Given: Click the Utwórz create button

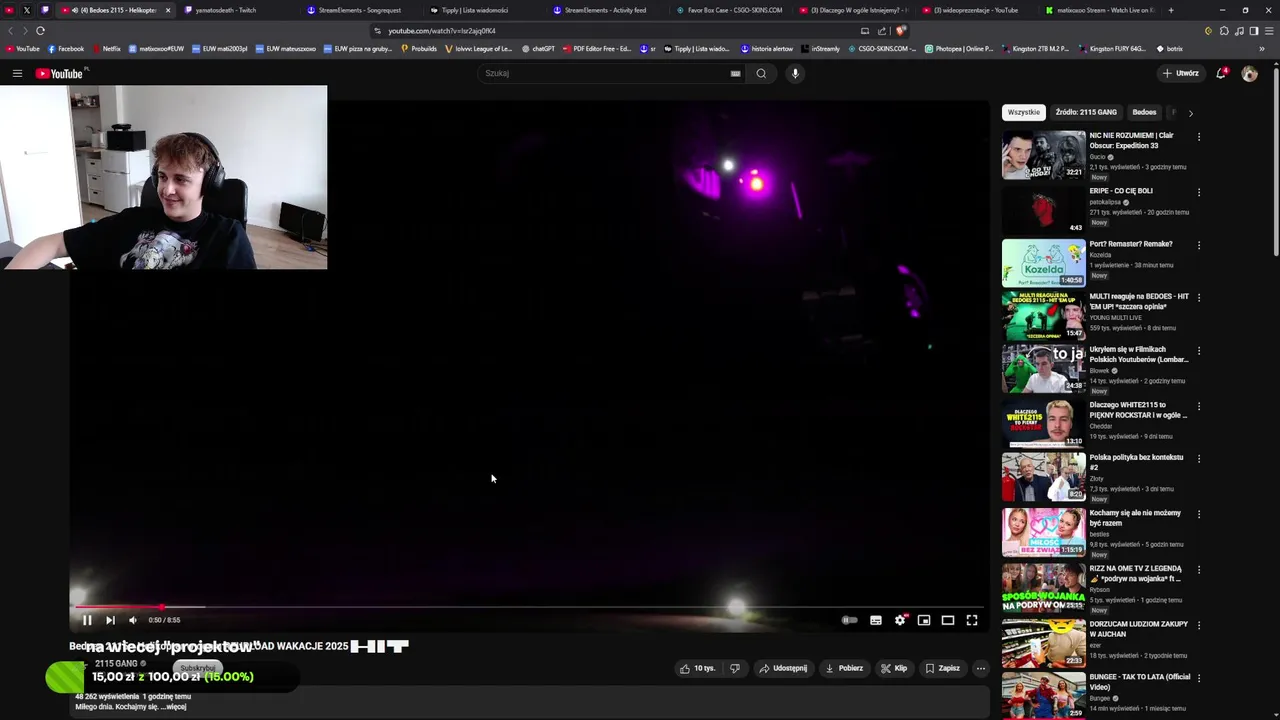Looking at the screenshot, I should 1180,73.
